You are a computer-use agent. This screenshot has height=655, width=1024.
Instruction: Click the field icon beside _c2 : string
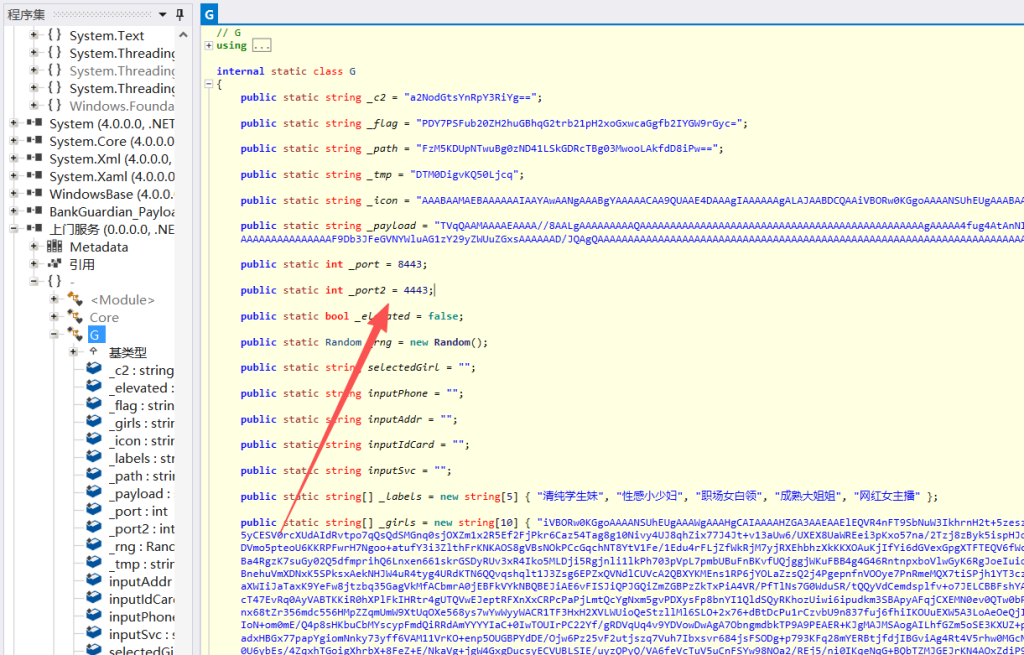pyautogui.click(x=95, y=370)
